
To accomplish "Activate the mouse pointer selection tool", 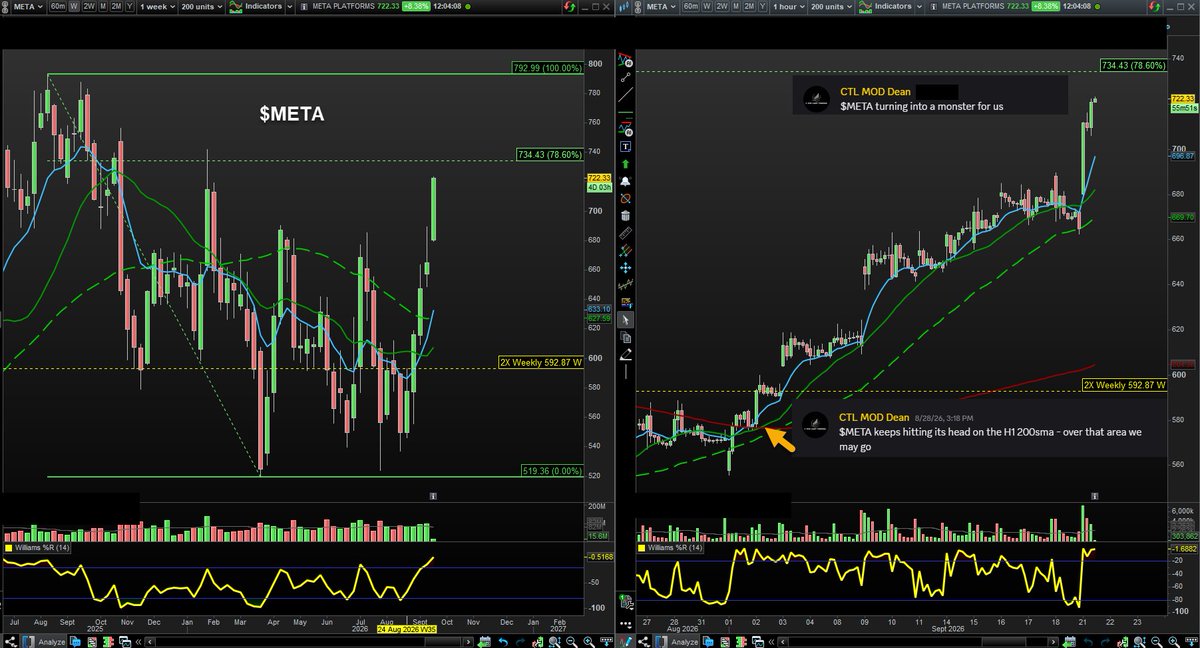I will coord(625,320).
